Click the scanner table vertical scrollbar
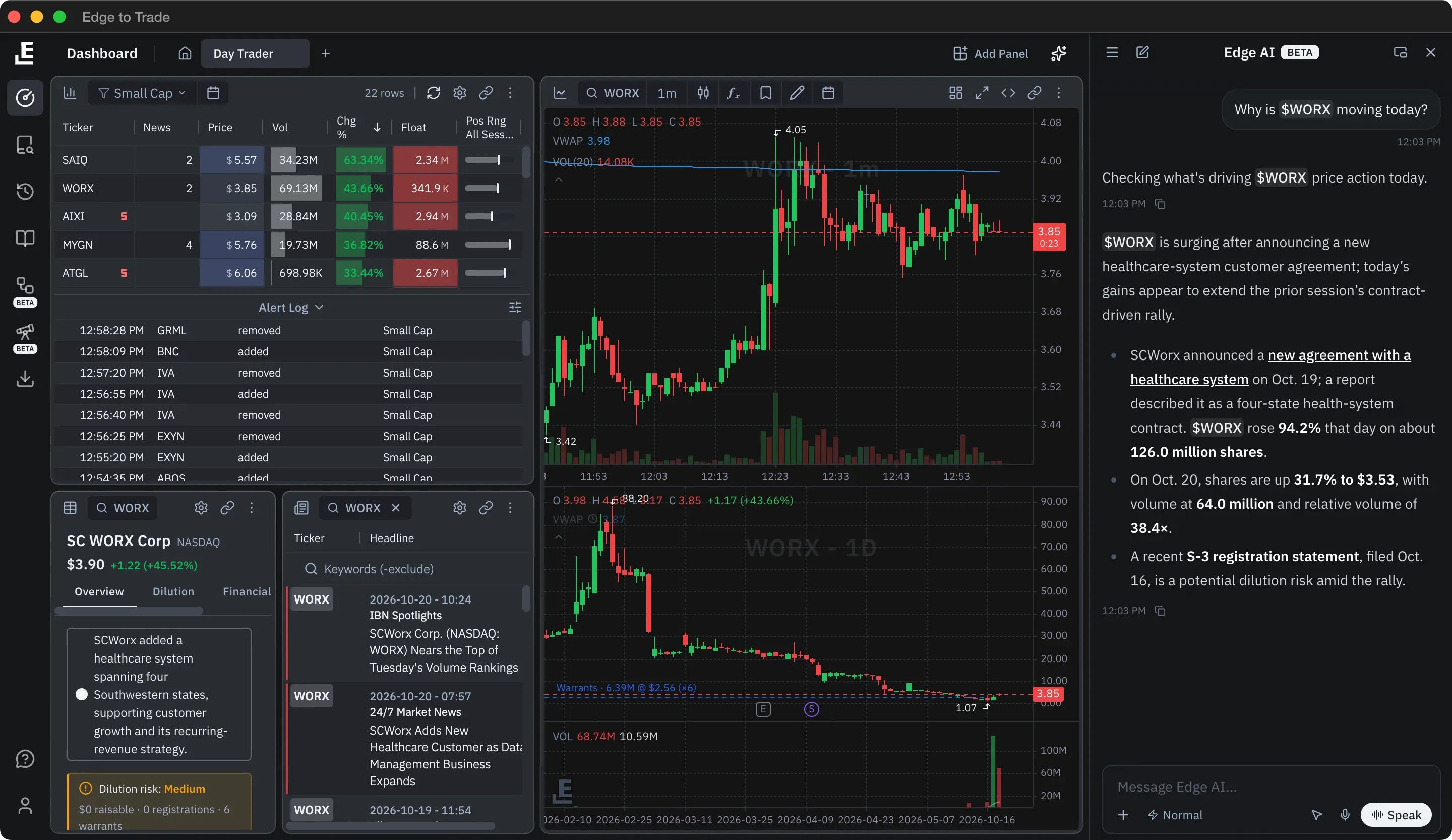 tap(526, 162)
